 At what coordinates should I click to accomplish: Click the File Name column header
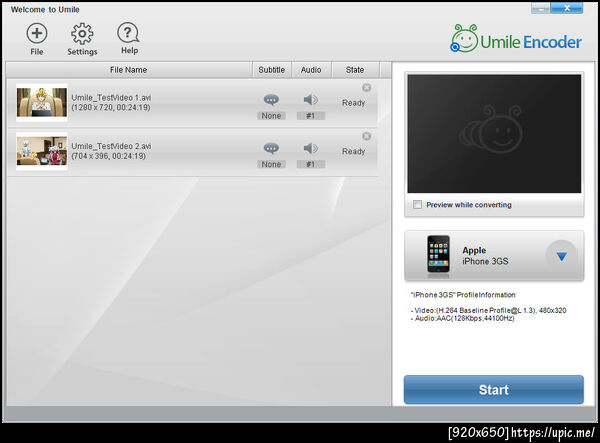[x=129, y=70]
